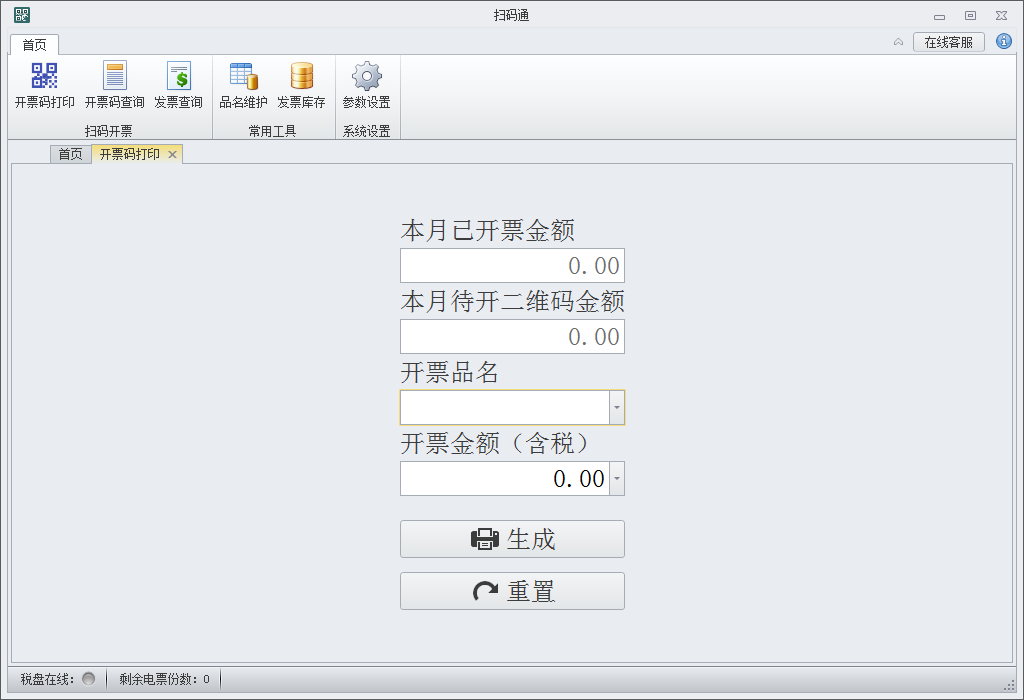
Task: Click the 扫码开票 group label
Action: coord(108,131)
